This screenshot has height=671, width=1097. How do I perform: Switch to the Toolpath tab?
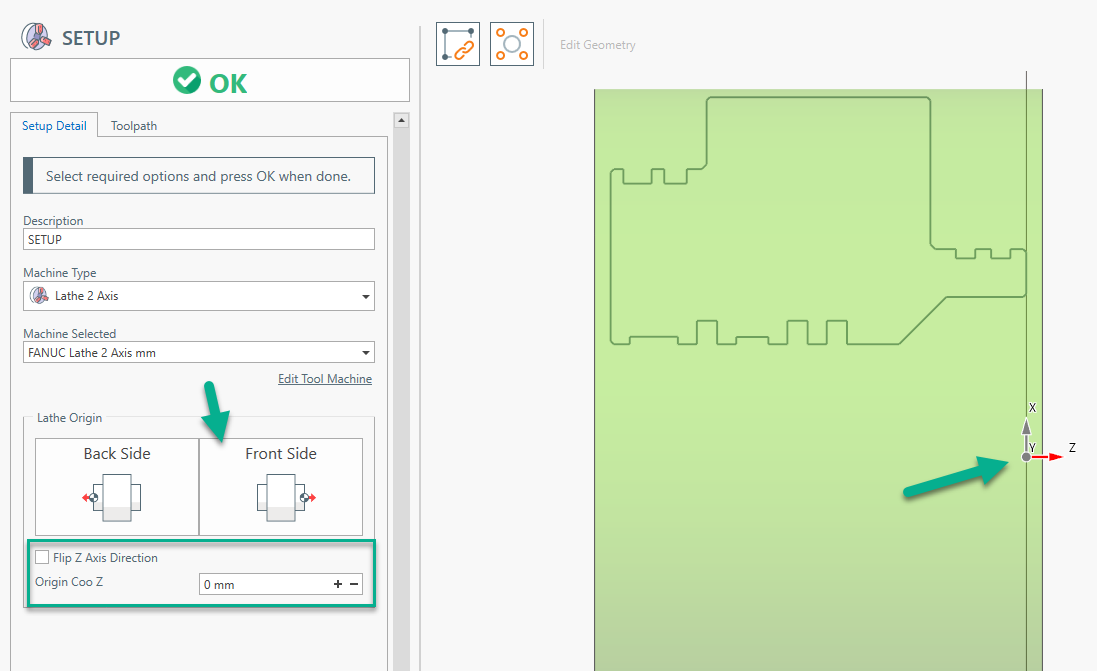[x=134, y=126]
